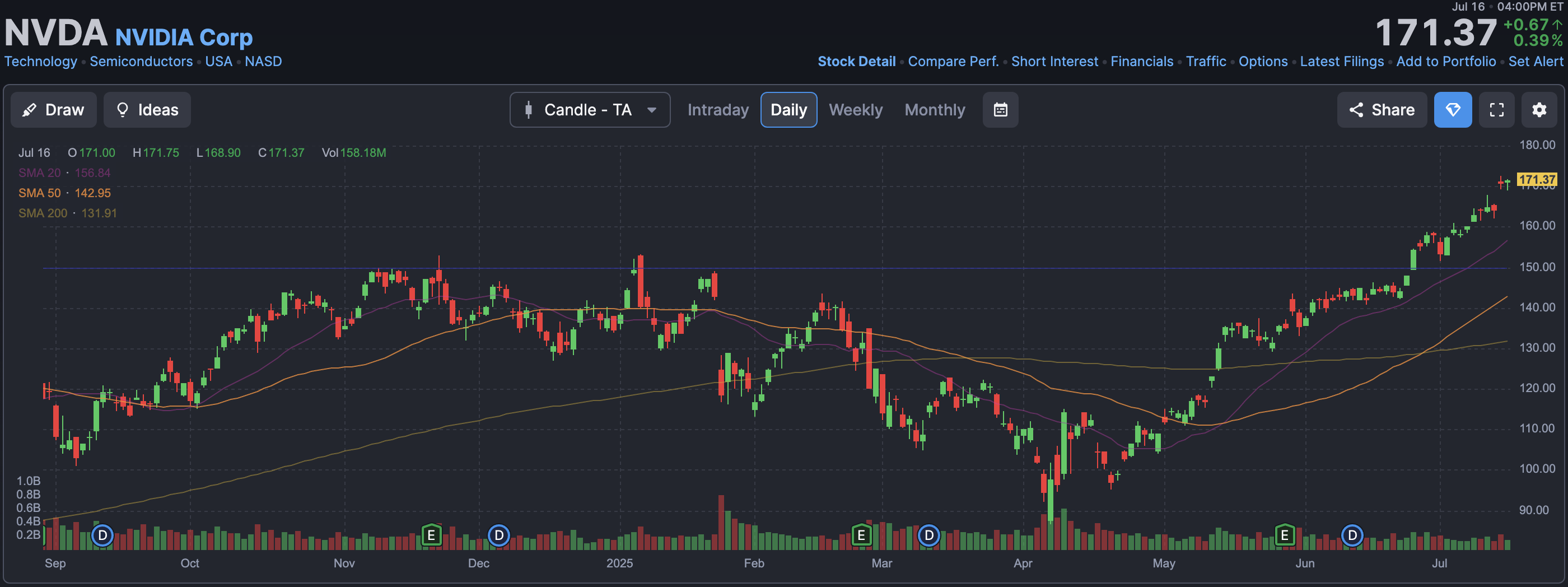1568x587 pixels.
Task: Switch to Intraday timeframe
Action: (x=718, y=110)
